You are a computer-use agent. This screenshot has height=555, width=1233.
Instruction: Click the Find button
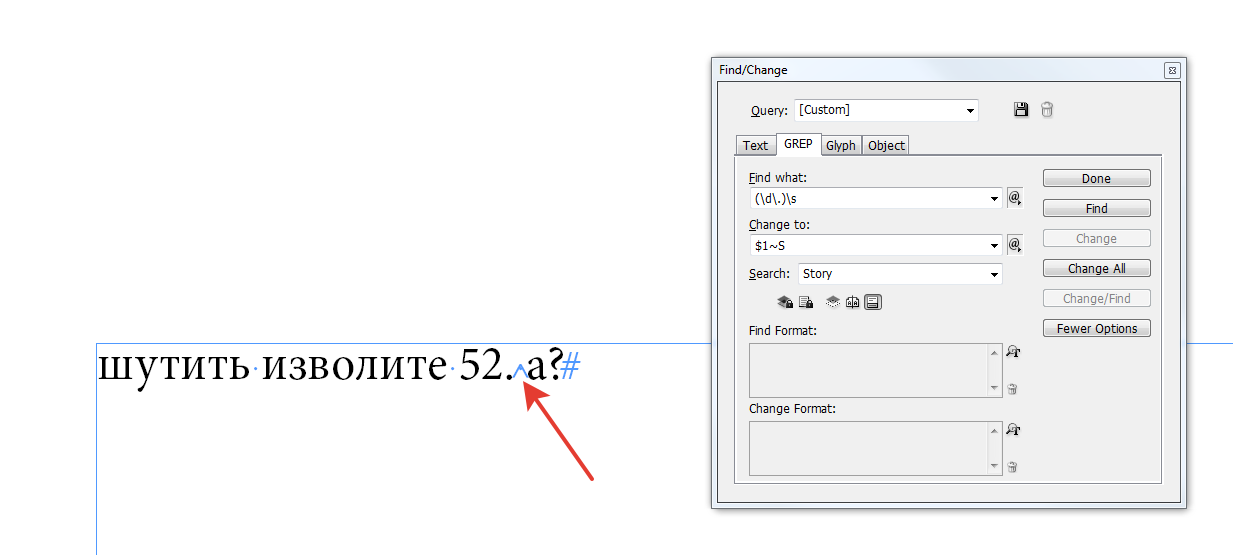tap(1096, 209)
